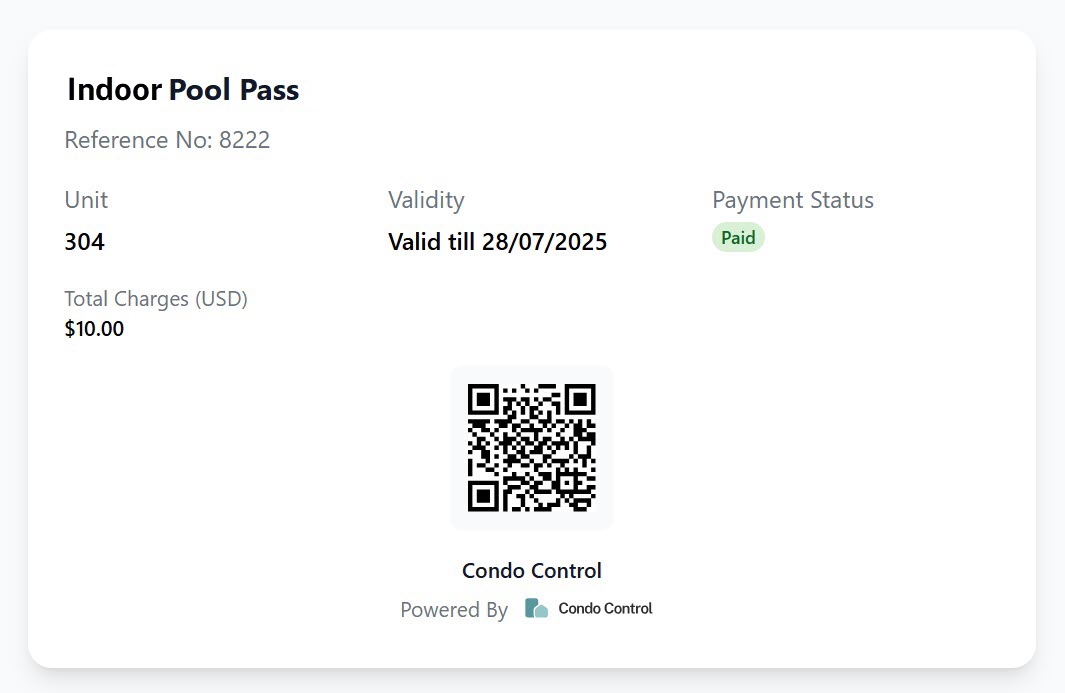Image resolution: width=1065 pixels, height=693 pixels.
Task: Click the bold Condo Control caption under QR
Action: tap(532, 571)
